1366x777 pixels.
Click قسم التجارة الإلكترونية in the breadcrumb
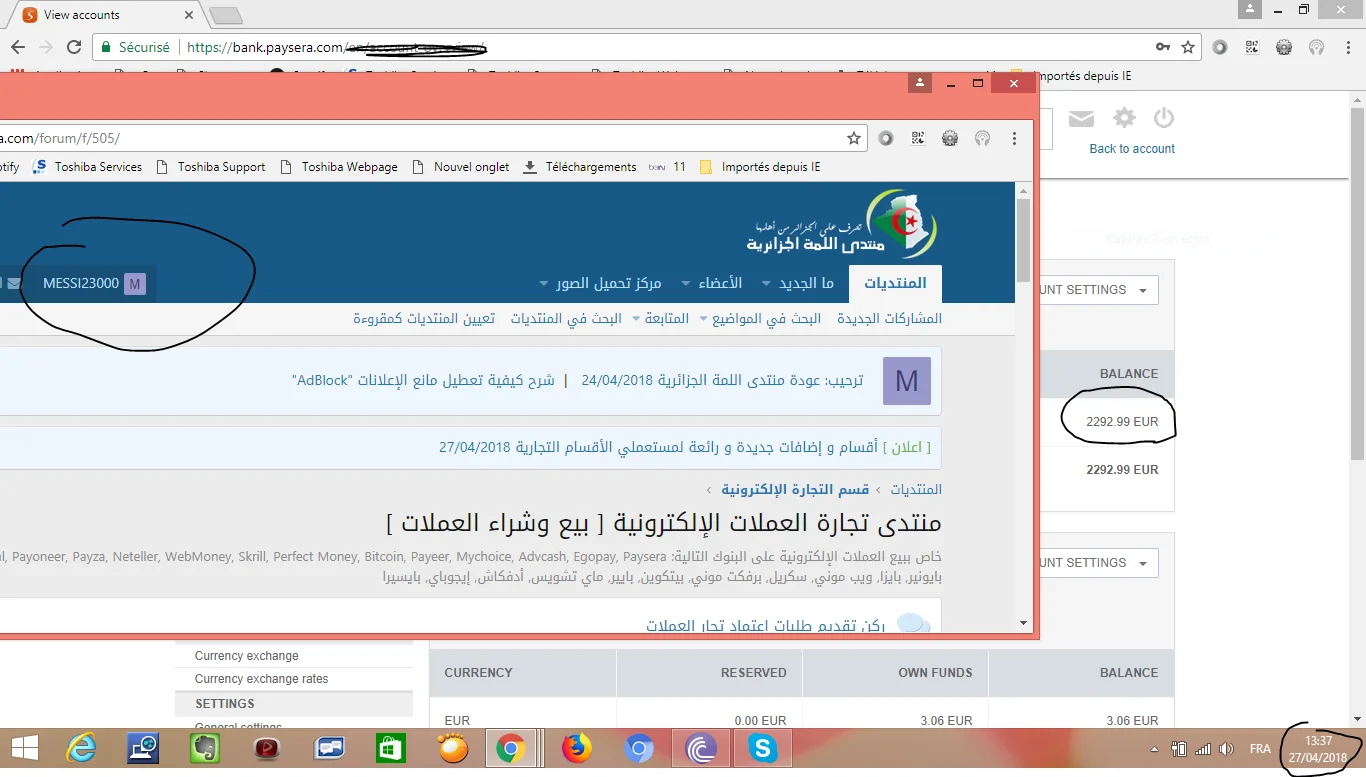[795, 490]
